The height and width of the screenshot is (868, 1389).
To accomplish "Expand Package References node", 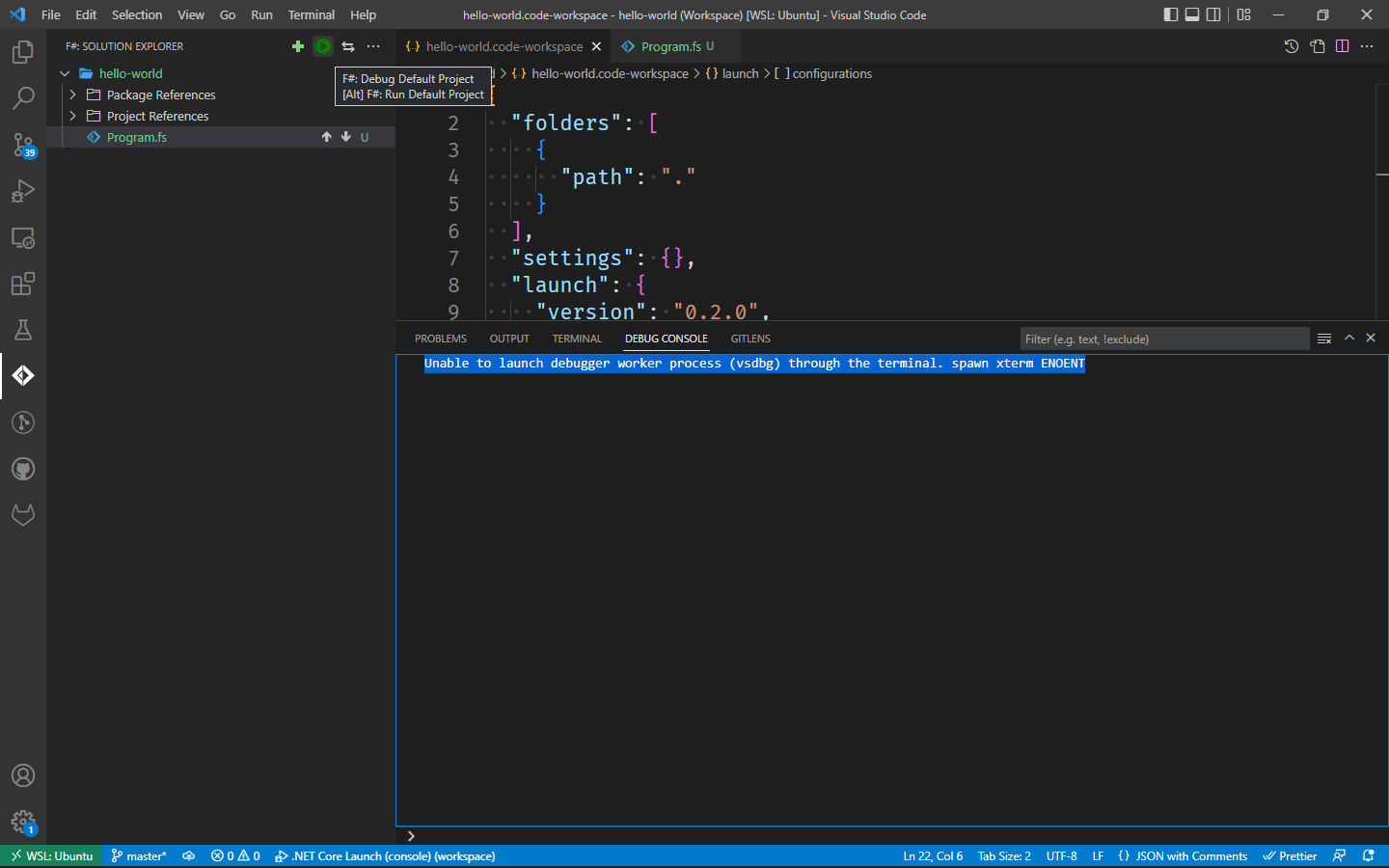I will coord(72,95).
